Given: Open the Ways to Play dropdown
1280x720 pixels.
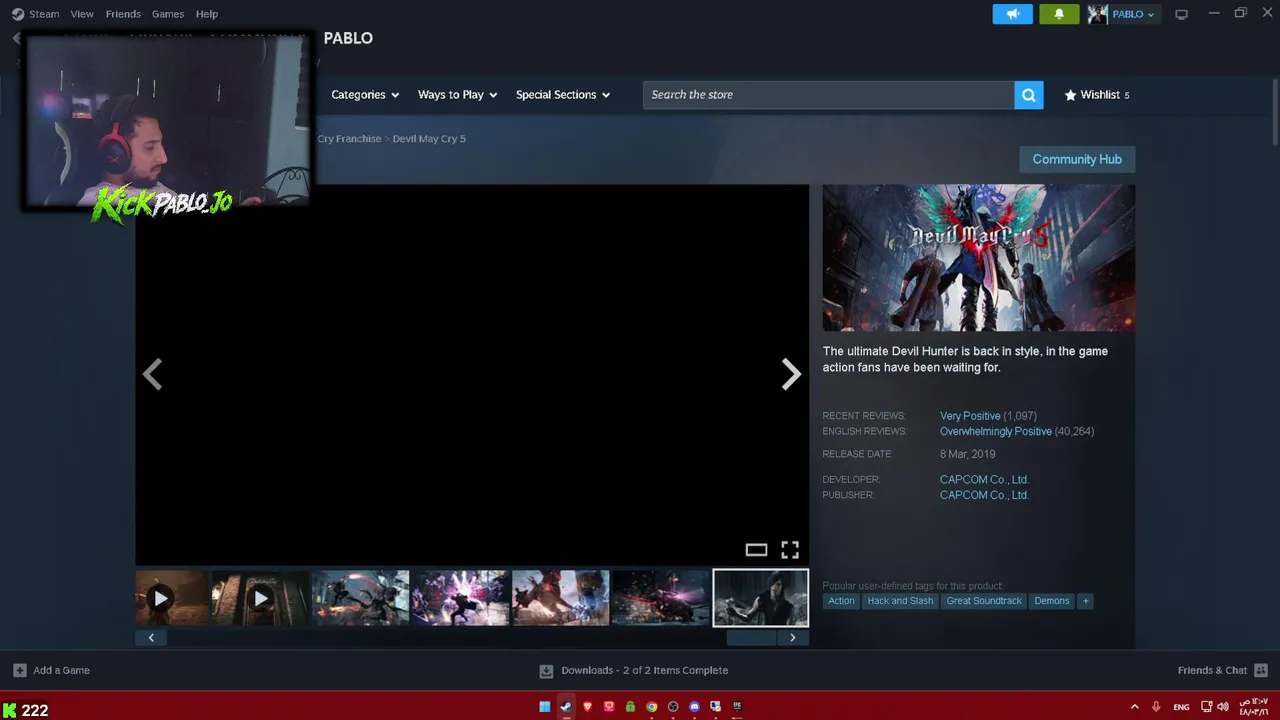Looking at the screenshot, I should coord(457,95).
